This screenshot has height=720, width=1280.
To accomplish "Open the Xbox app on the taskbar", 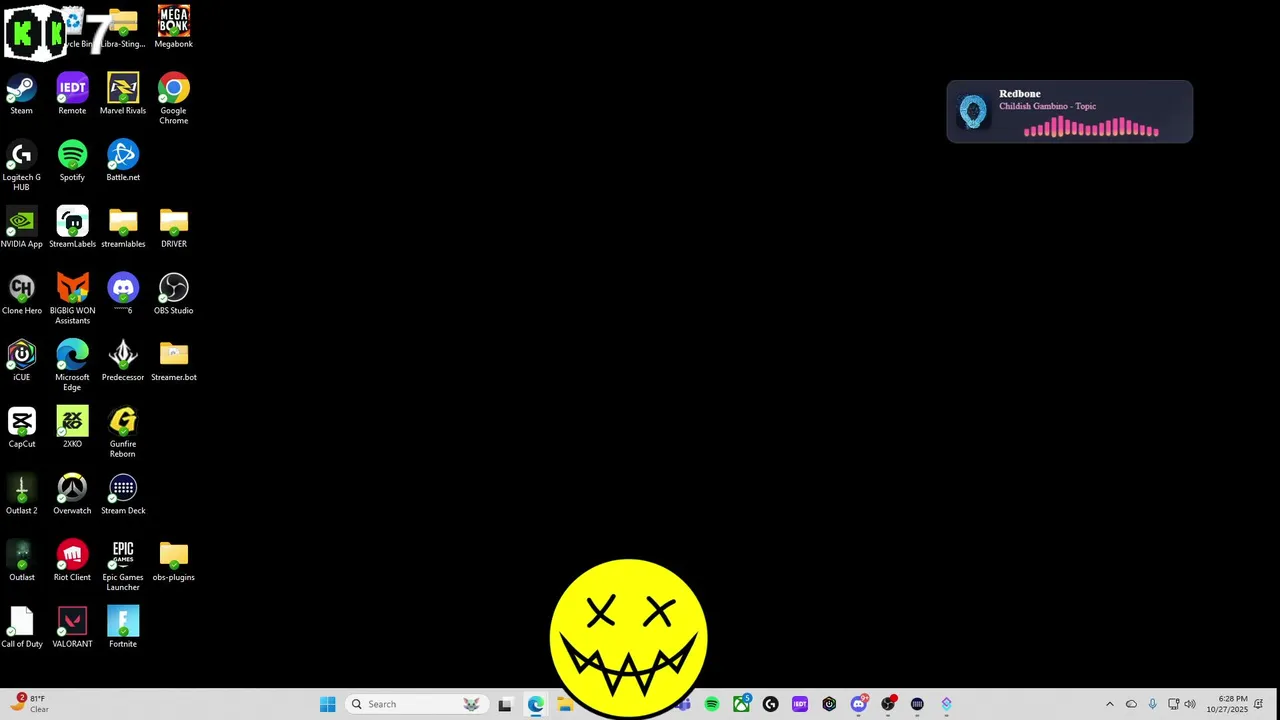I will [x=741, y=704].
